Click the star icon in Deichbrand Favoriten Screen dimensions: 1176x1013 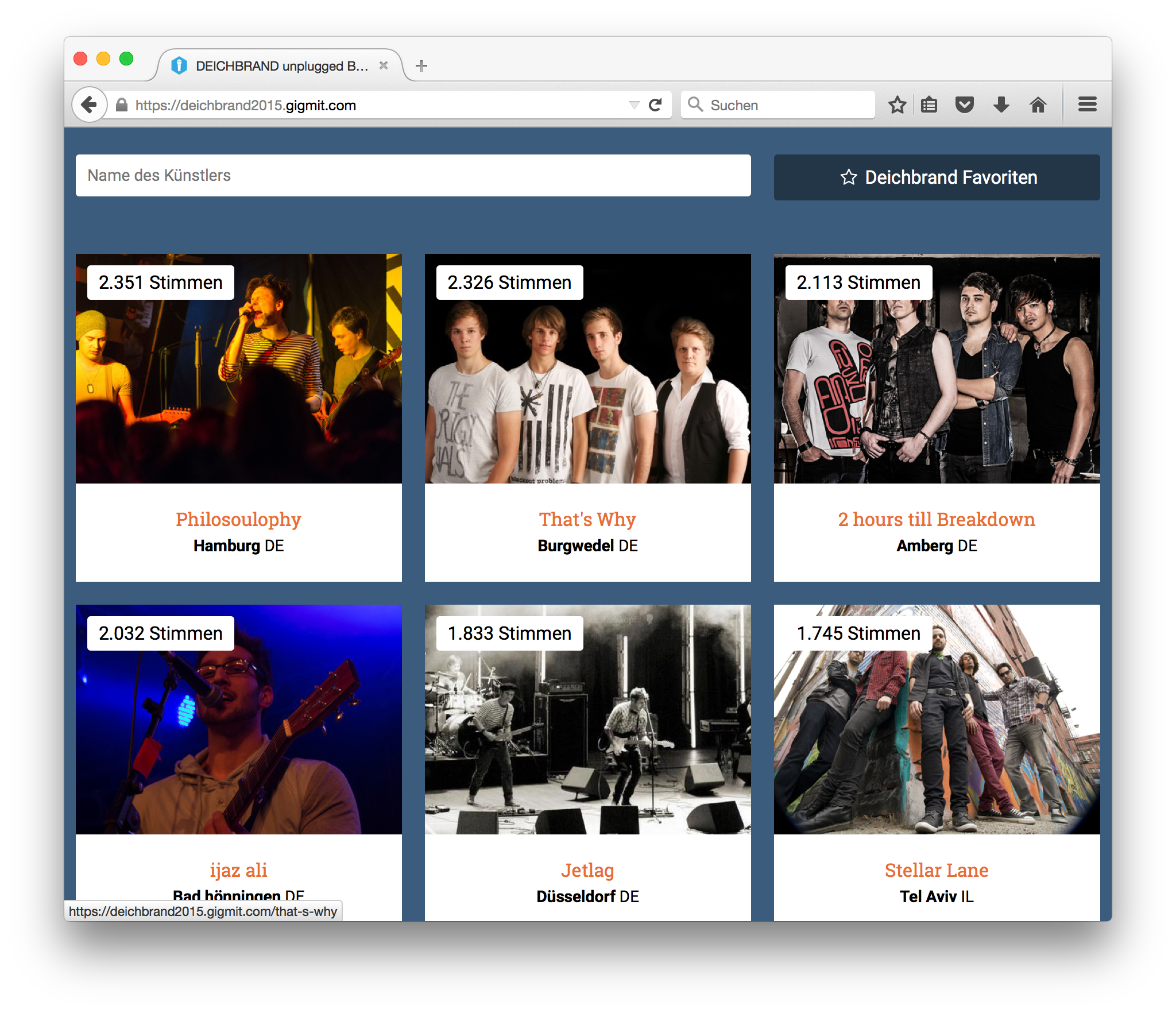pyautogui.click(x=849, y=177)
